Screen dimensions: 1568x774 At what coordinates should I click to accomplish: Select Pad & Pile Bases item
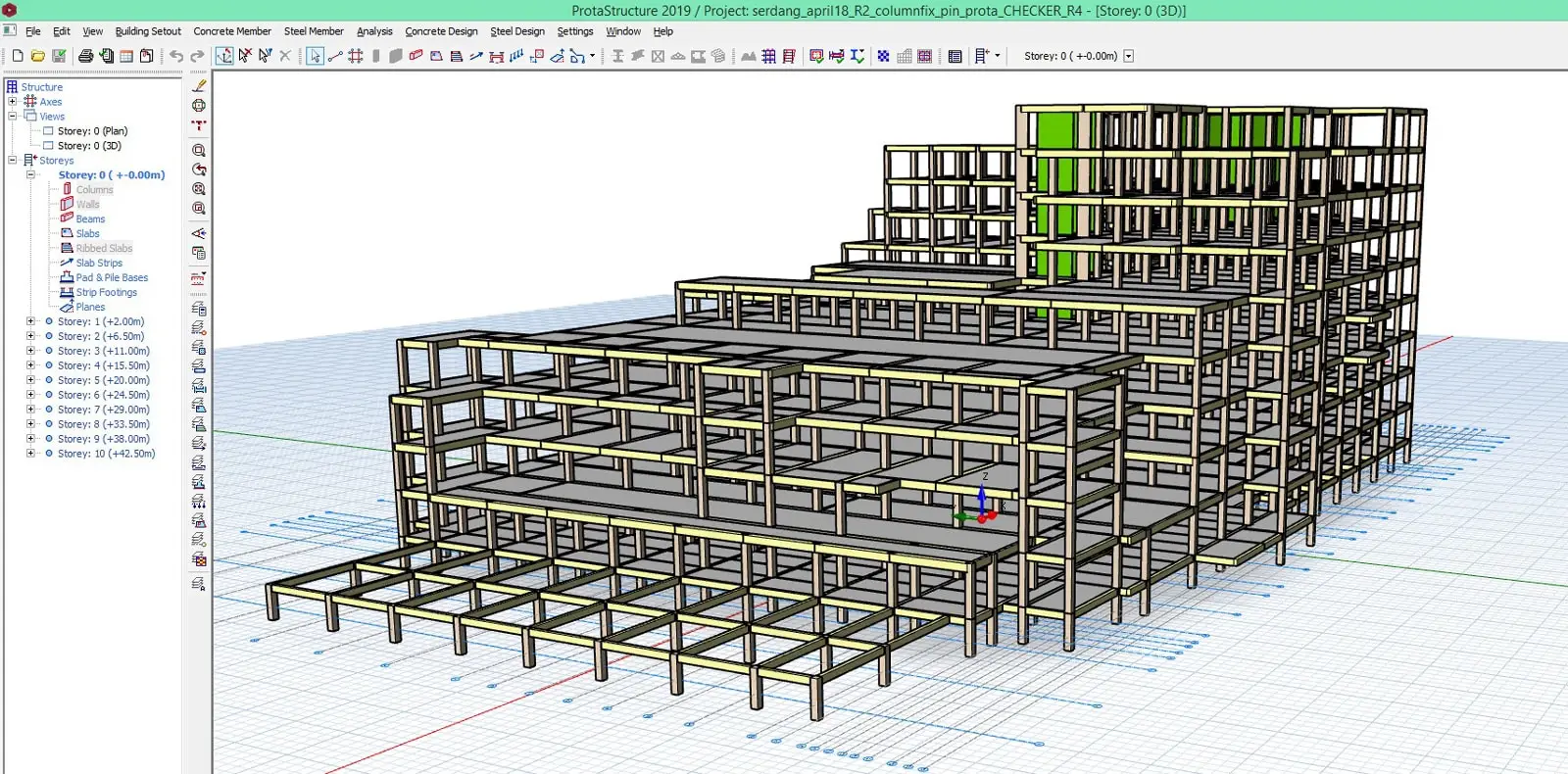[112, 278]
